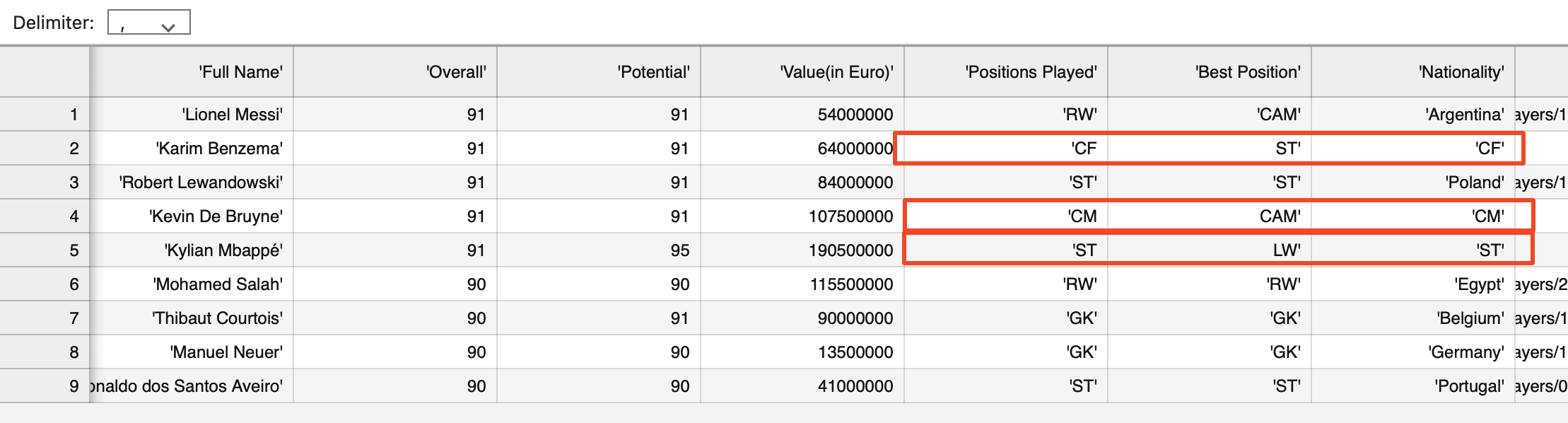
Task: Click the 'Full Name' column header
Action: click(192, 72)
